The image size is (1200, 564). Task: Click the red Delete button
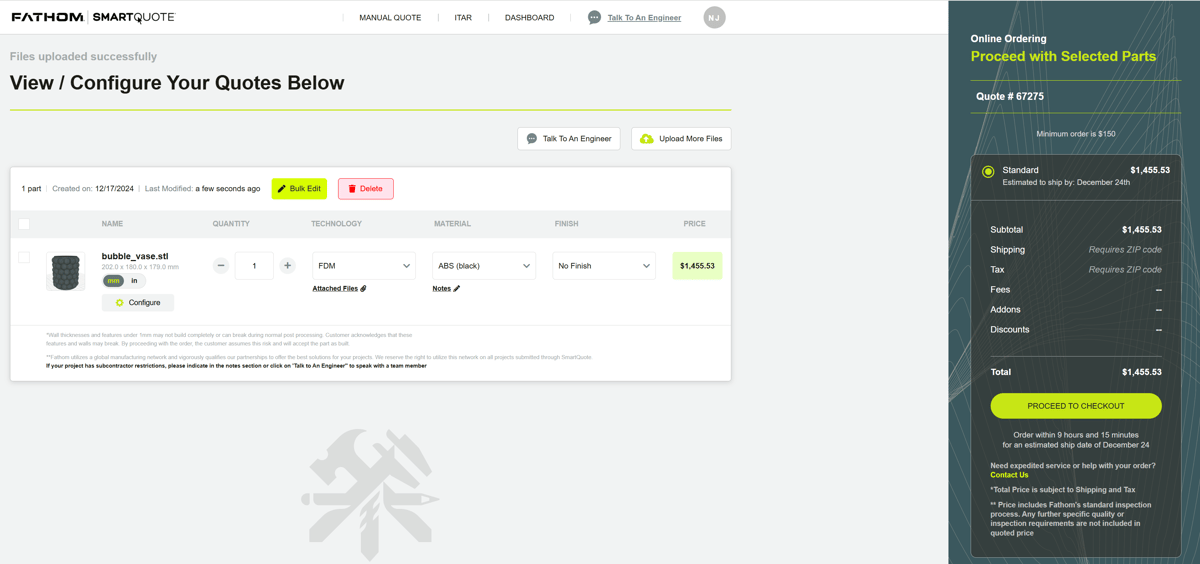365,188
